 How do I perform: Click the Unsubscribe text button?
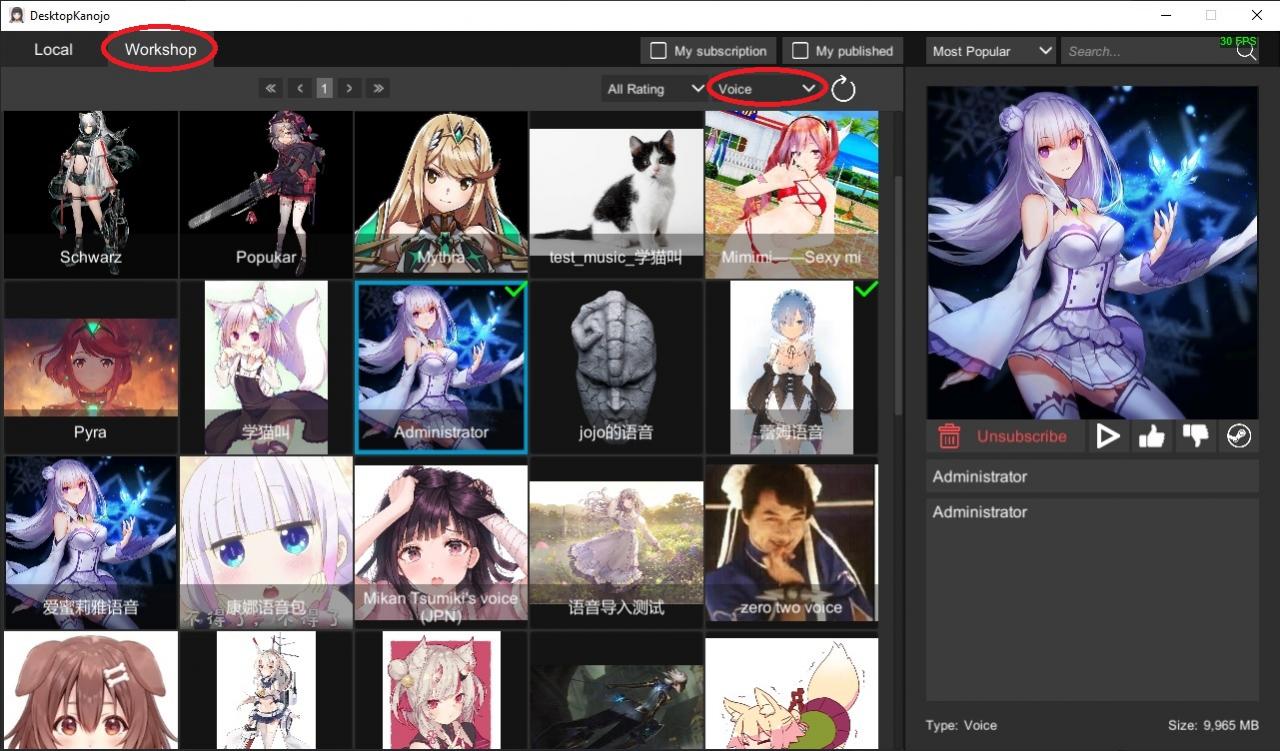click(x=1021, y=436)
